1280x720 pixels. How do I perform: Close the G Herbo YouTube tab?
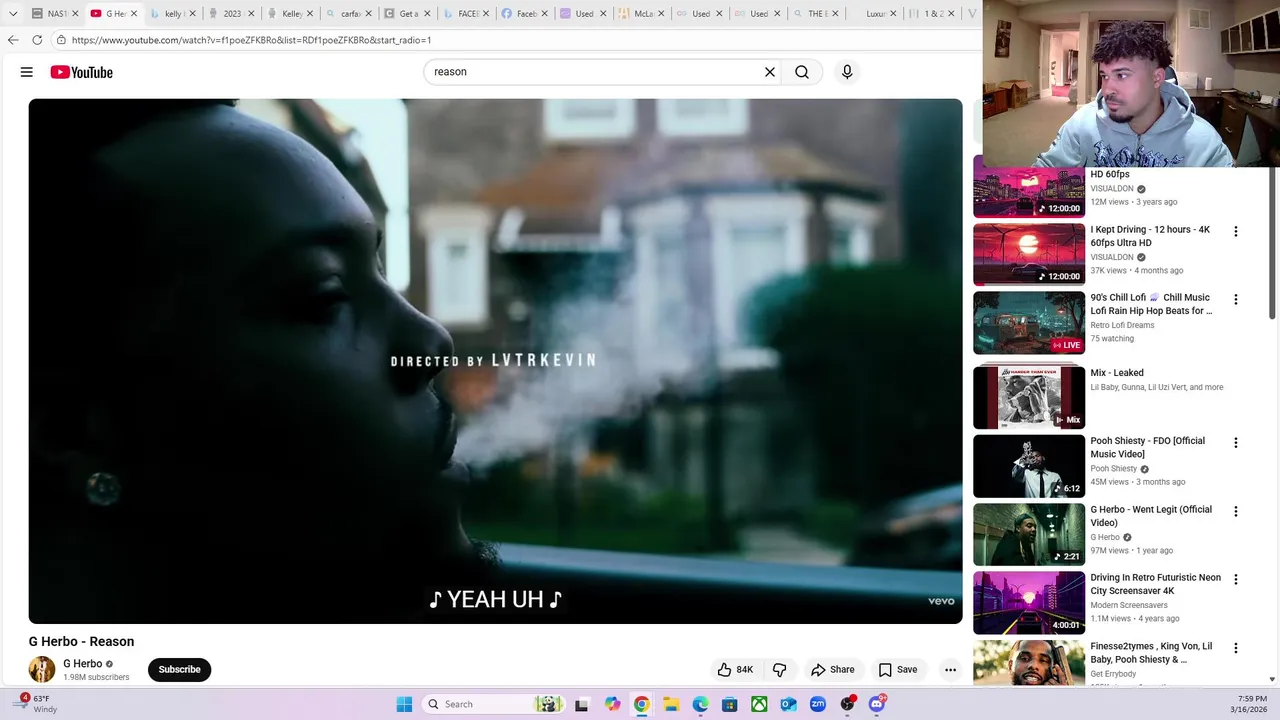coord(133,14)
